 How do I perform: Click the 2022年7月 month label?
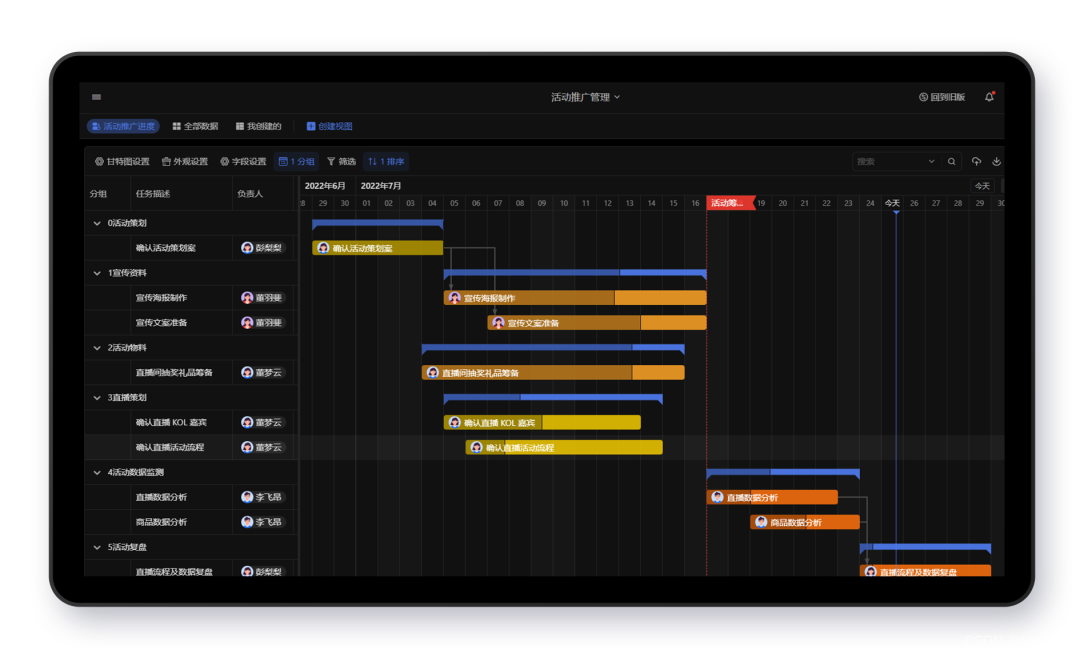(381, 186)
